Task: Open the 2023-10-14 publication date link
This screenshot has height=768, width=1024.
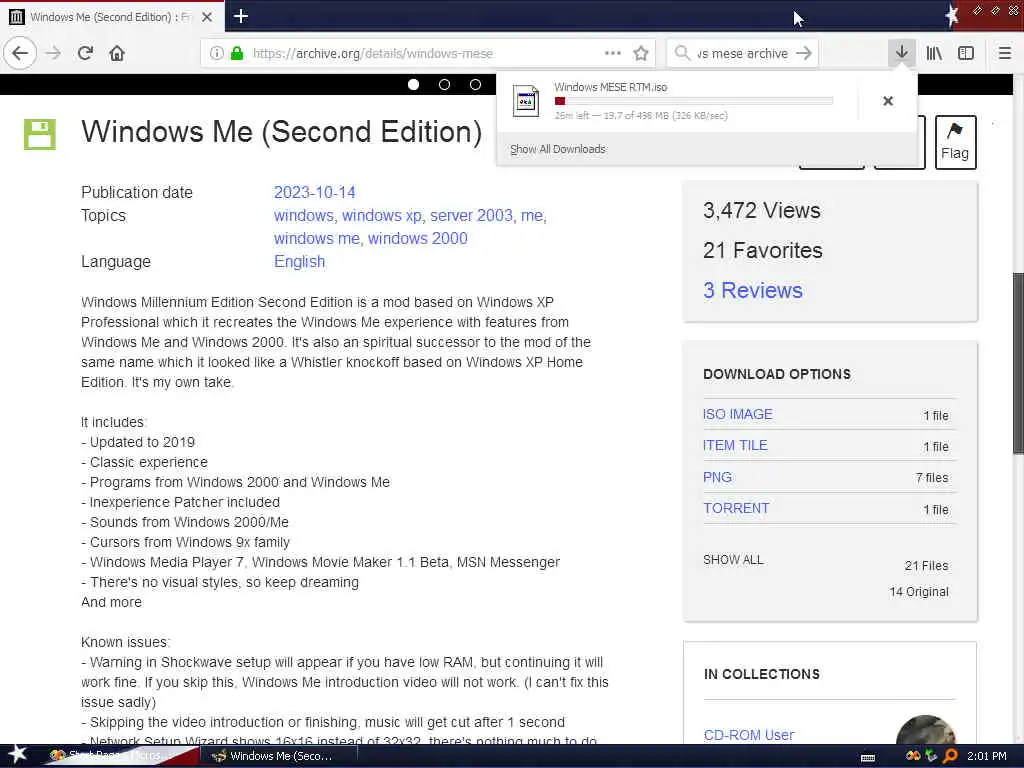Action: (x=314, y=193)
